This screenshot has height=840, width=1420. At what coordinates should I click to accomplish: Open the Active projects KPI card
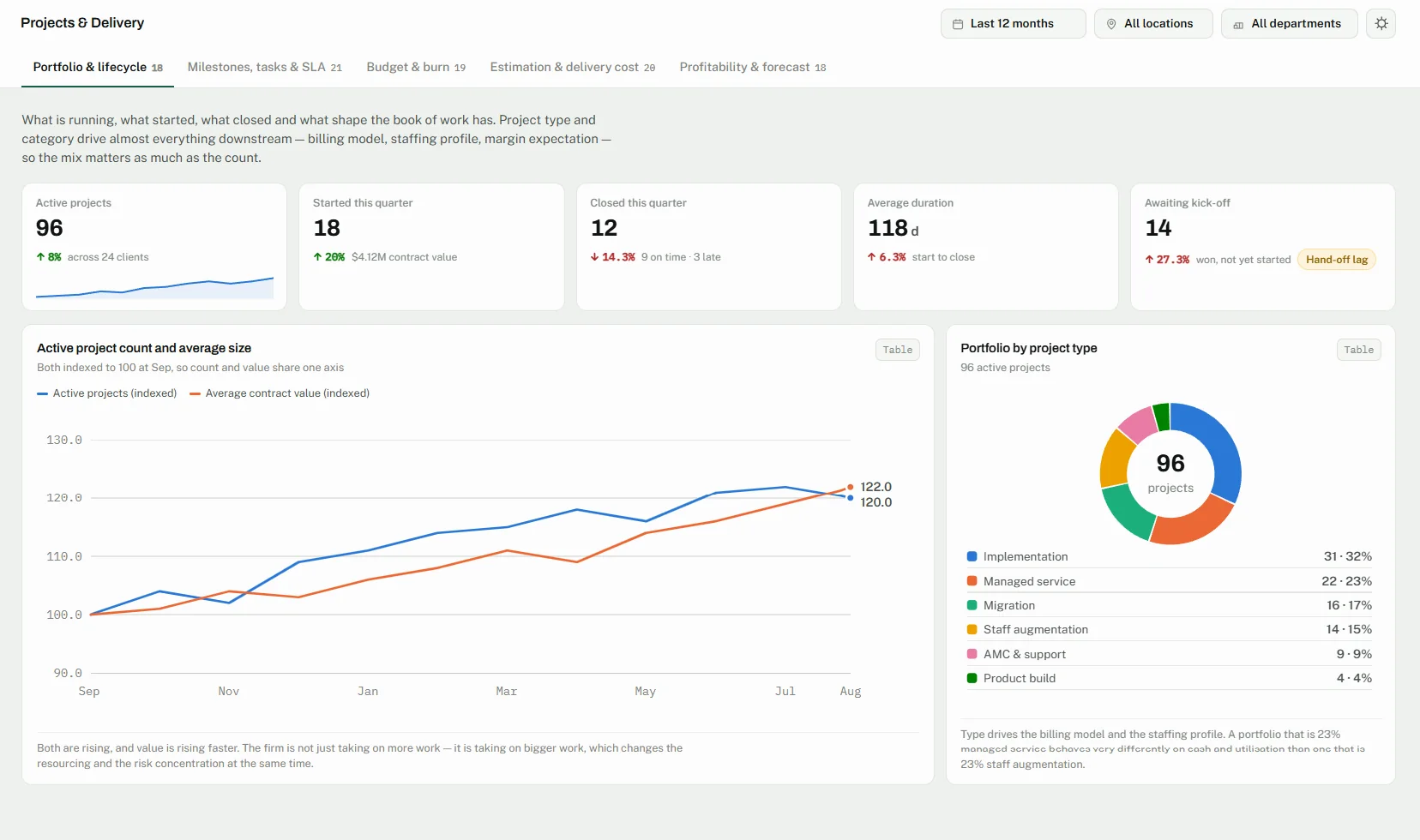coord(154,247)
